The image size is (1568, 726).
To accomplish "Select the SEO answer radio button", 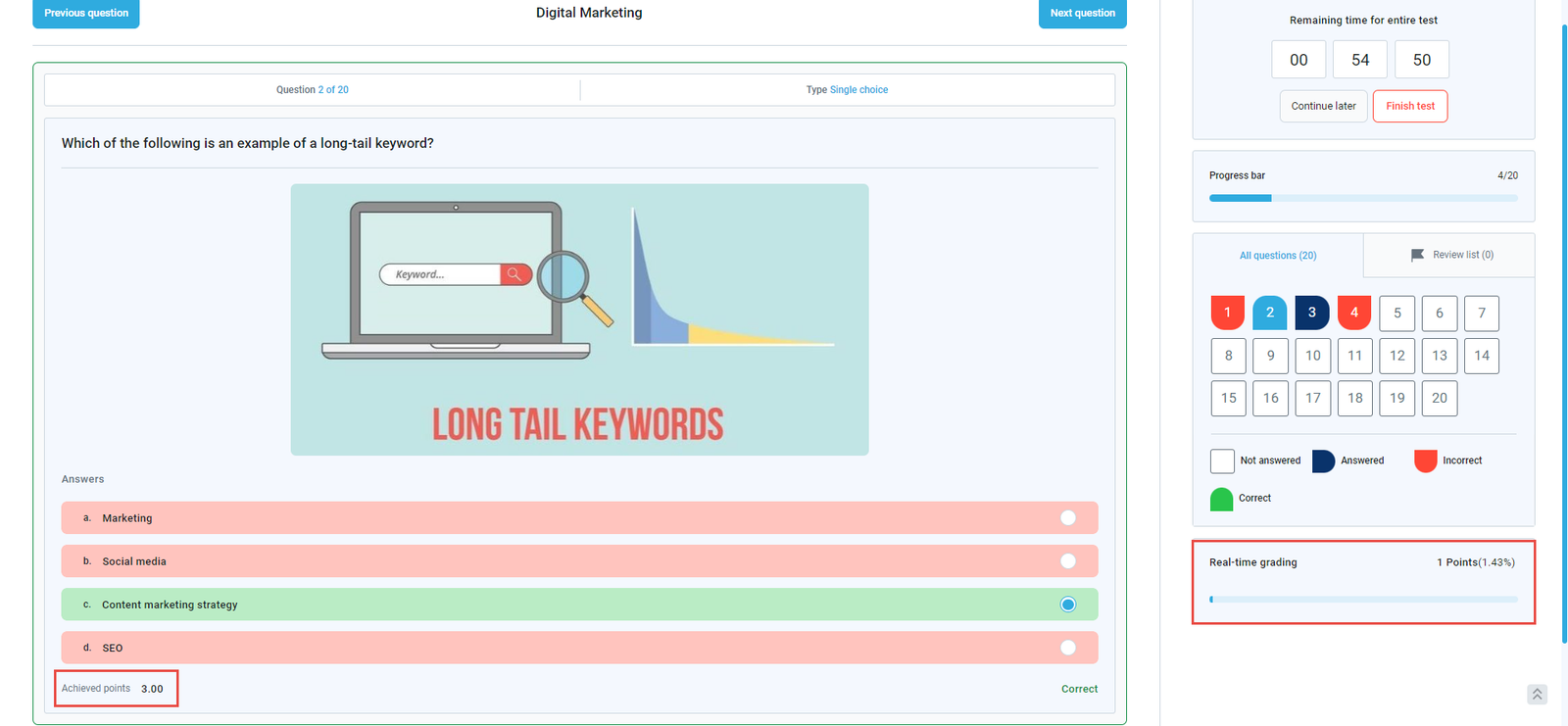I will (1067, 648).
